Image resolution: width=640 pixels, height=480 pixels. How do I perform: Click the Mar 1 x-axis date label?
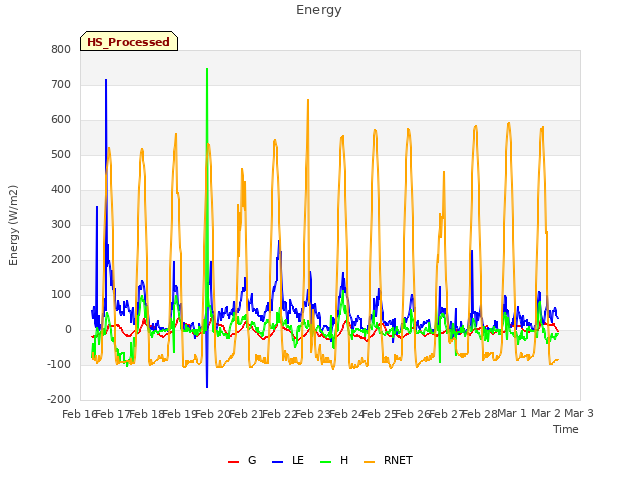click(512, 413)
